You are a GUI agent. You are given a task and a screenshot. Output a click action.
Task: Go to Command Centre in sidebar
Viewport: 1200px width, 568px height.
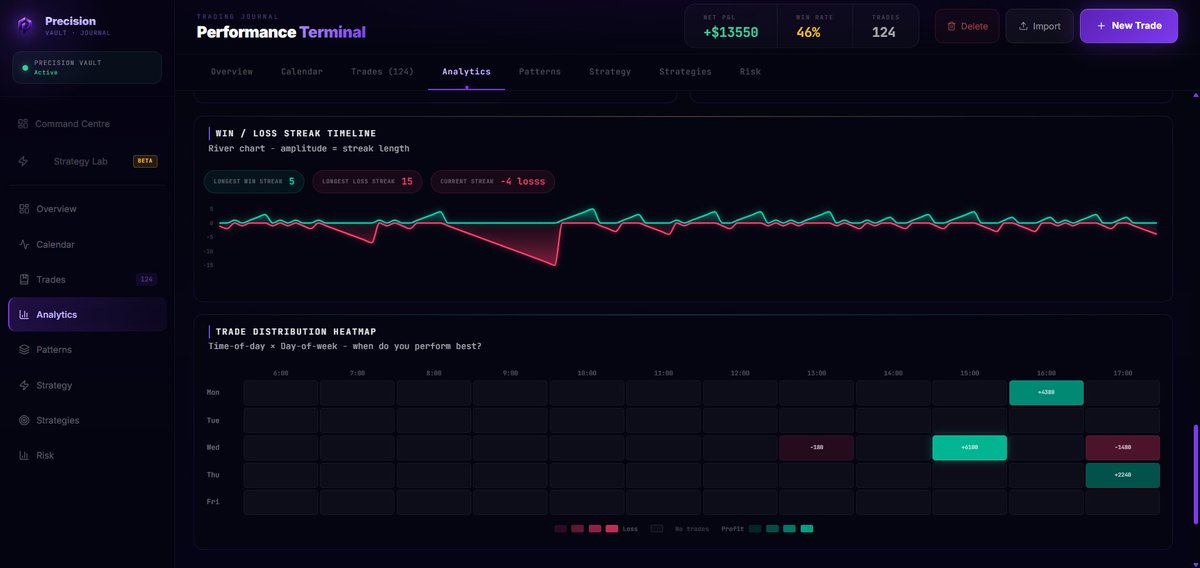[x=87, y=124]
